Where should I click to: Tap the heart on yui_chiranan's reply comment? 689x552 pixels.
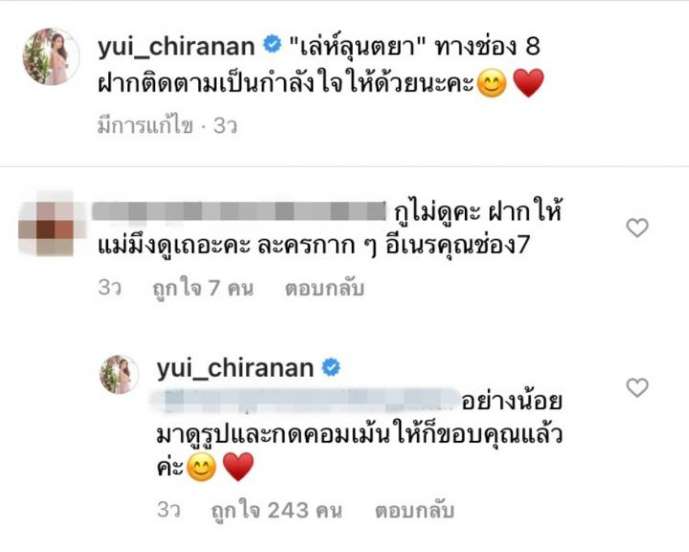coord(637,388)
